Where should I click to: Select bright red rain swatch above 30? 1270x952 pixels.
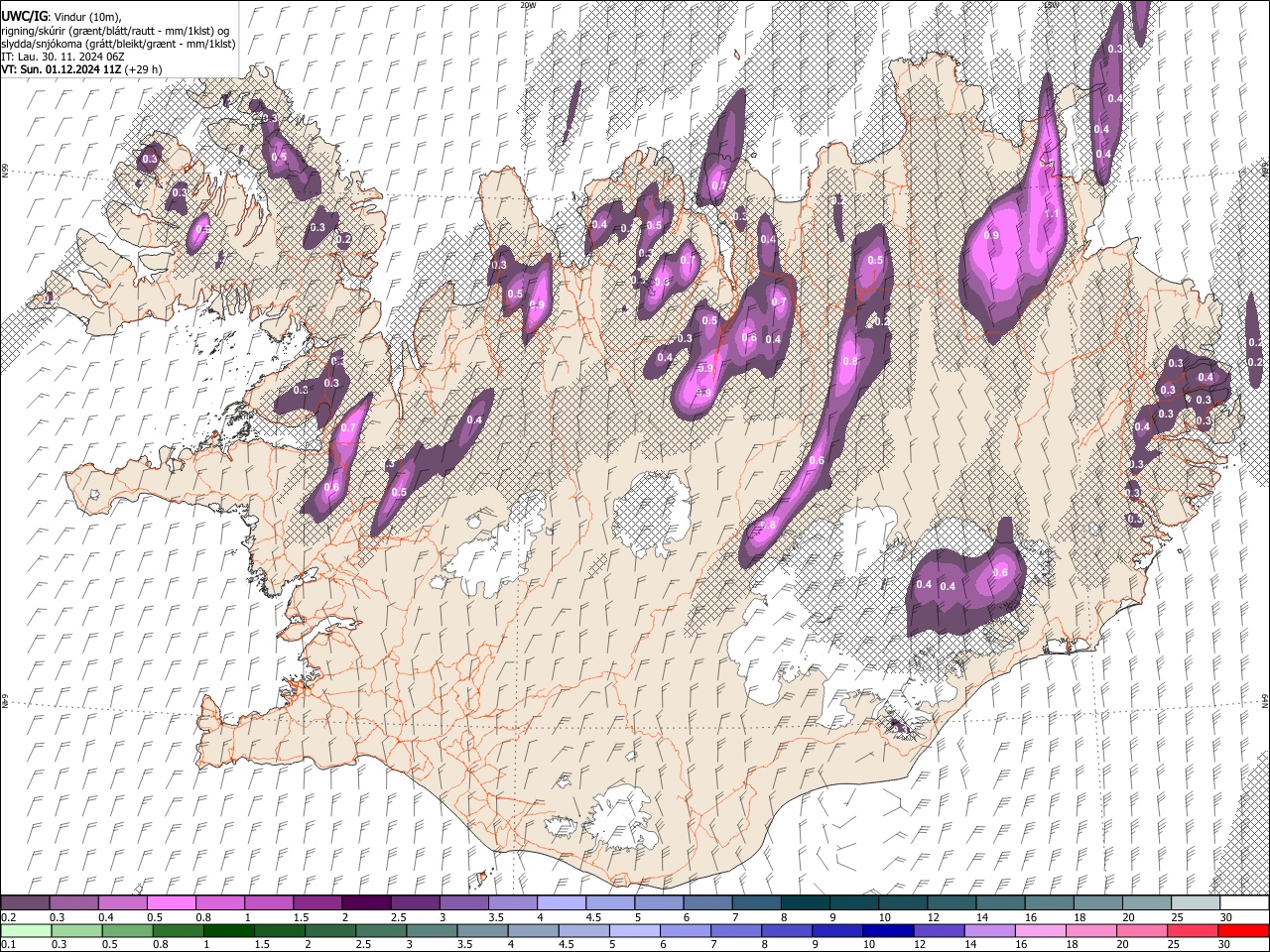(x=1243, y=930)
